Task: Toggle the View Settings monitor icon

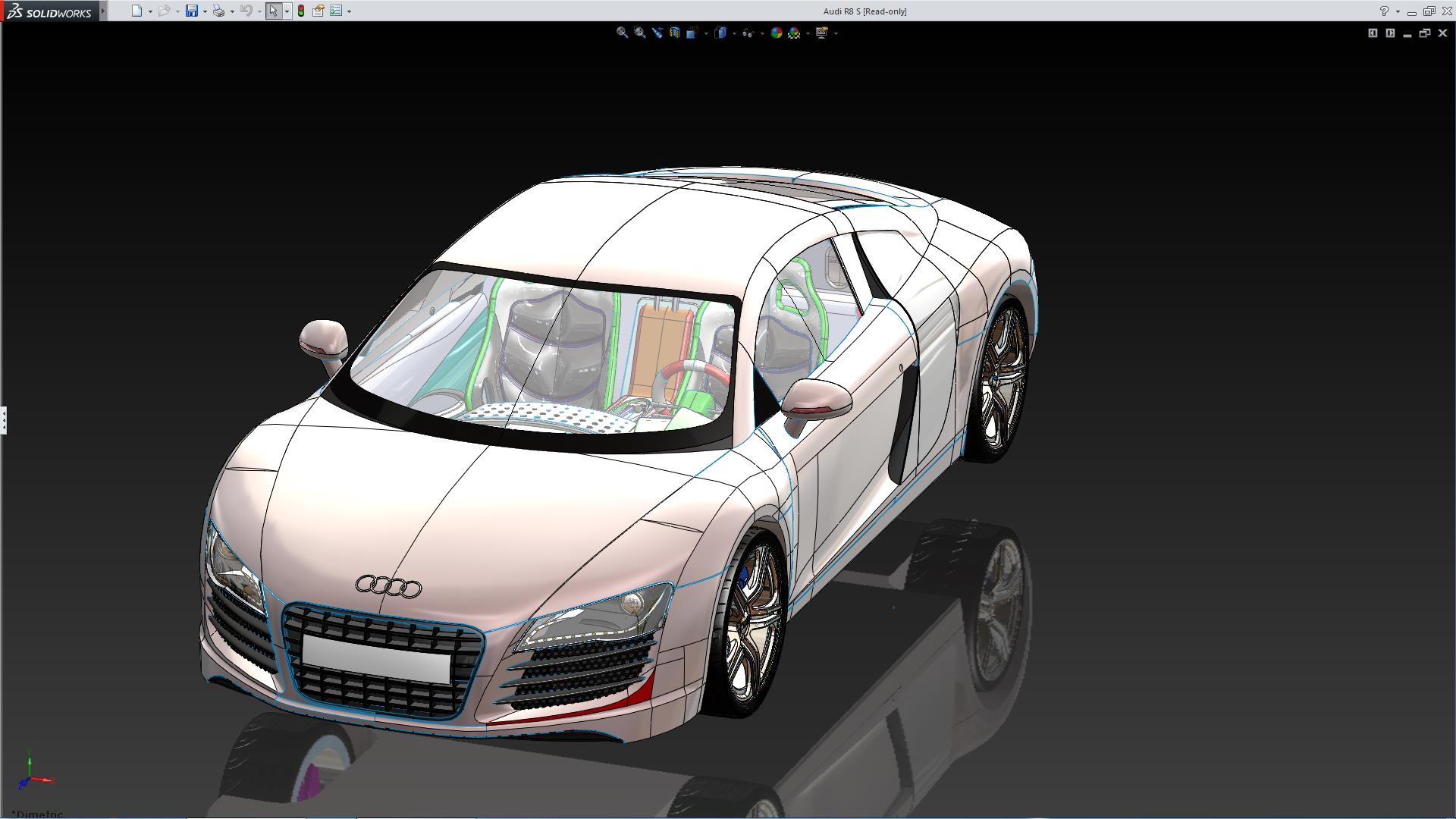Action: tap(821, 33)
